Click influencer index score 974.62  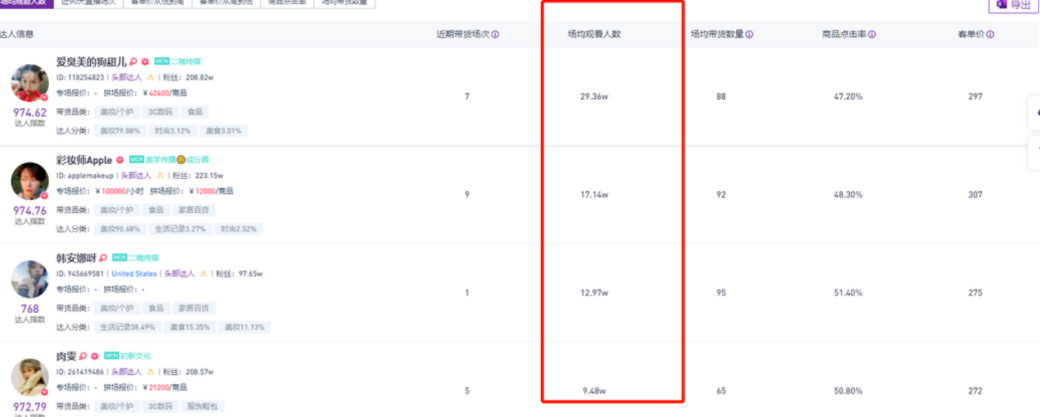(x=30, y=112)
